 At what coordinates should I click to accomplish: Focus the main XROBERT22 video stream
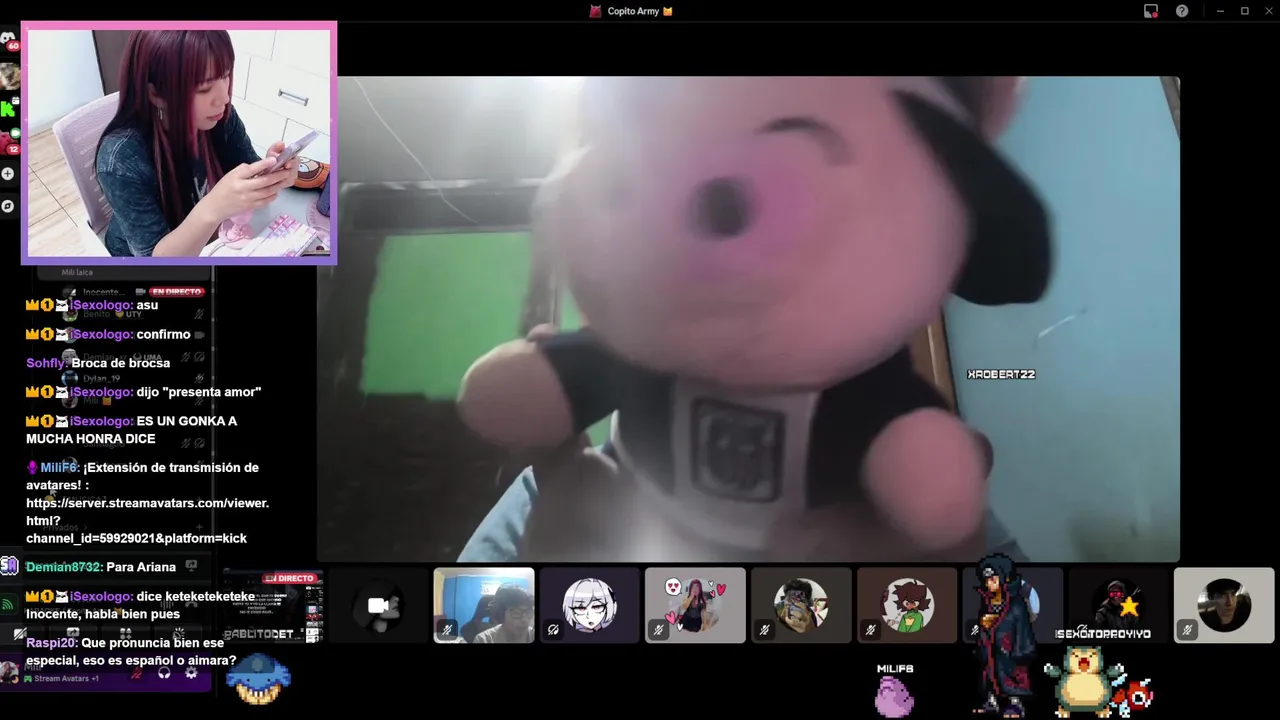tap(748, 319)
